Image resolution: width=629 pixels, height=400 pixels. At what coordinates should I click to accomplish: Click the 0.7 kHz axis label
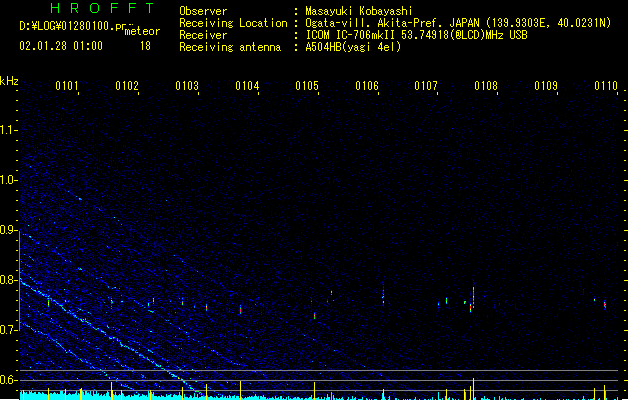[x=8, y=330]
